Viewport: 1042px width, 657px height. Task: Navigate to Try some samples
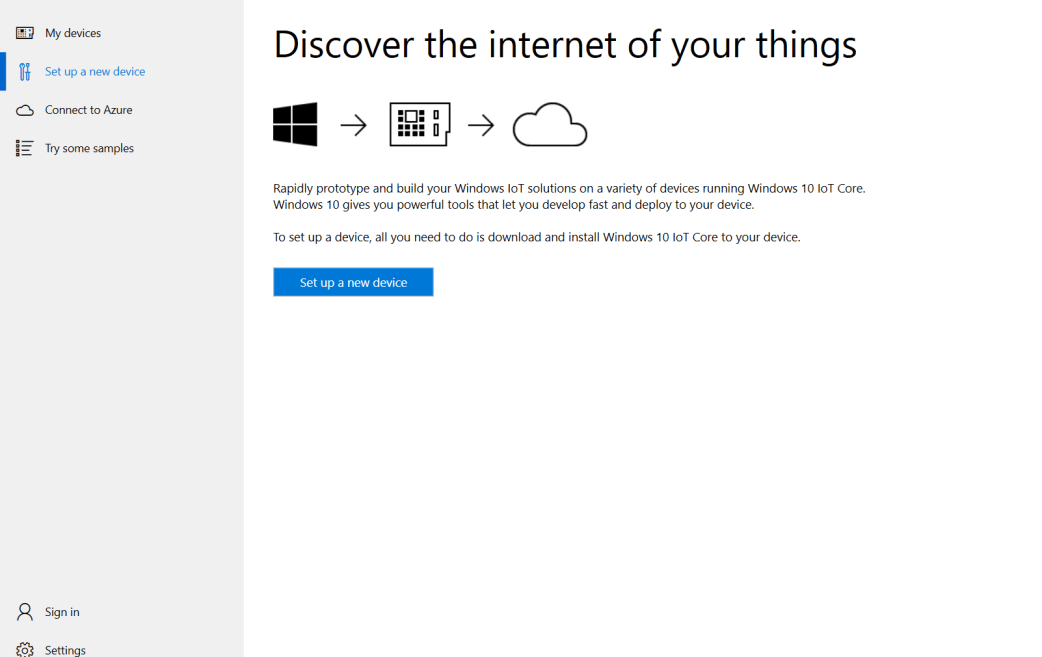tap(89, 147)
